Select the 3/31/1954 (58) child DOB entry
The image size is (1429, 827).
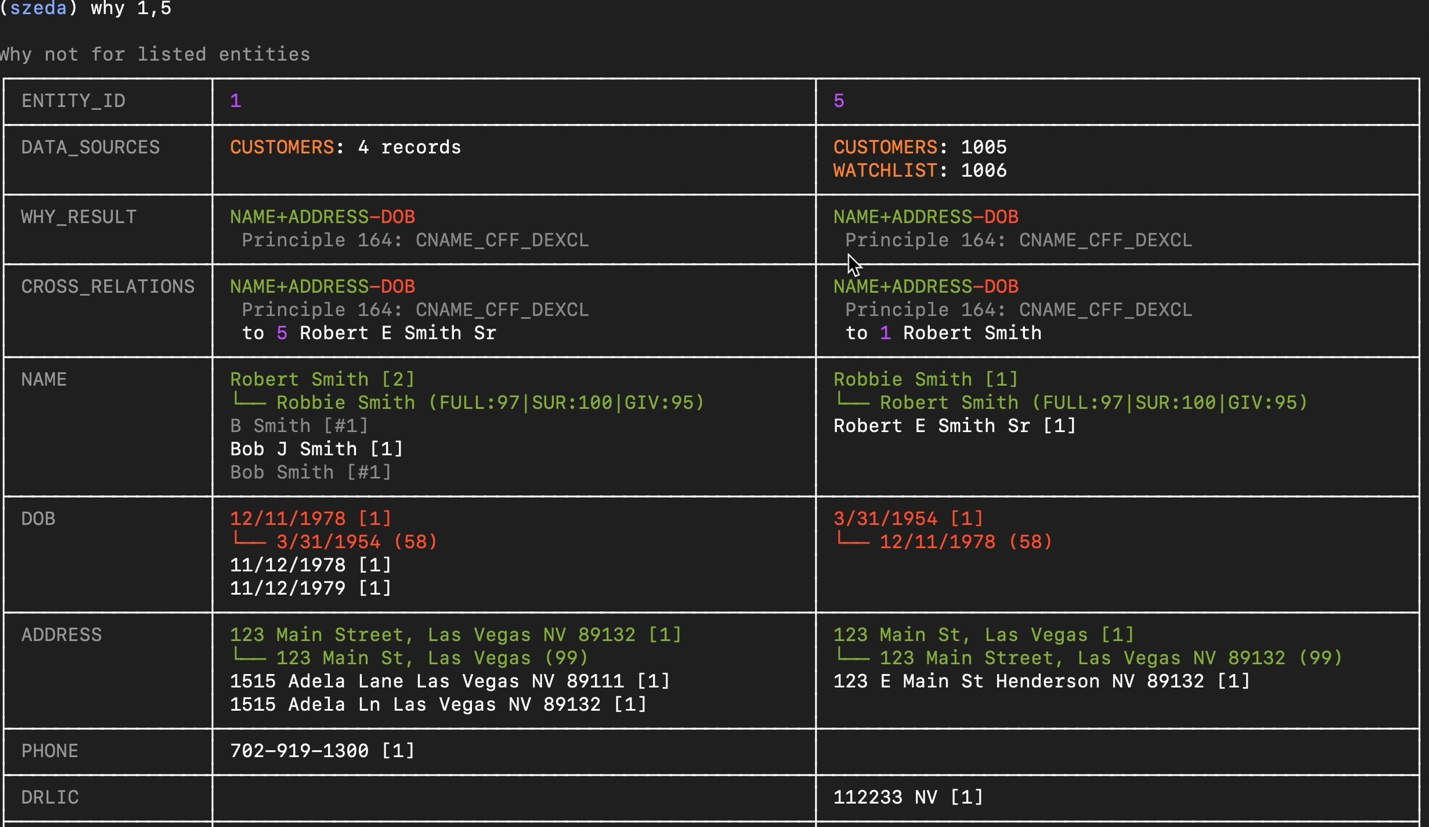pos(356,542)
